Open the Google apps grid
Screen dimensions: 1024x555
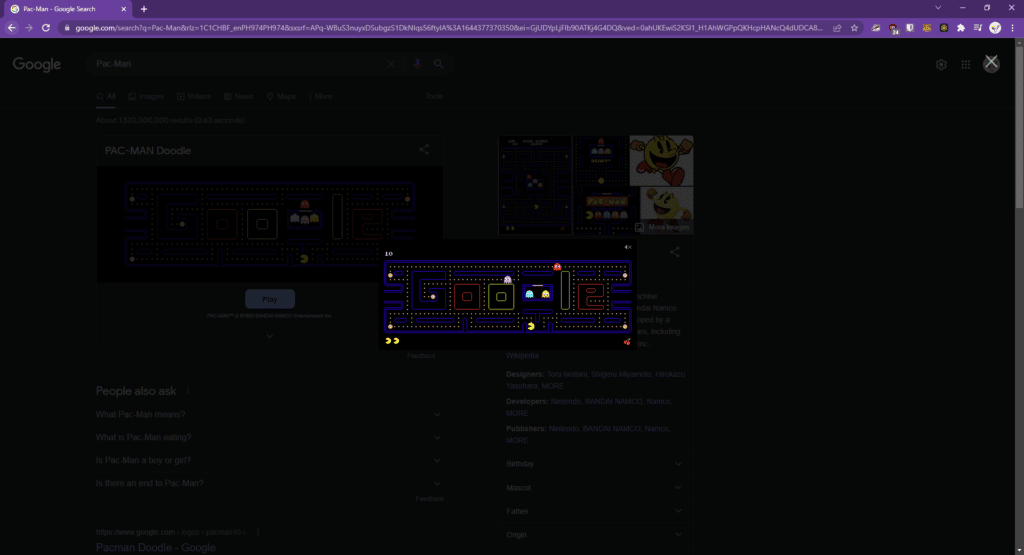click(966, 64)
